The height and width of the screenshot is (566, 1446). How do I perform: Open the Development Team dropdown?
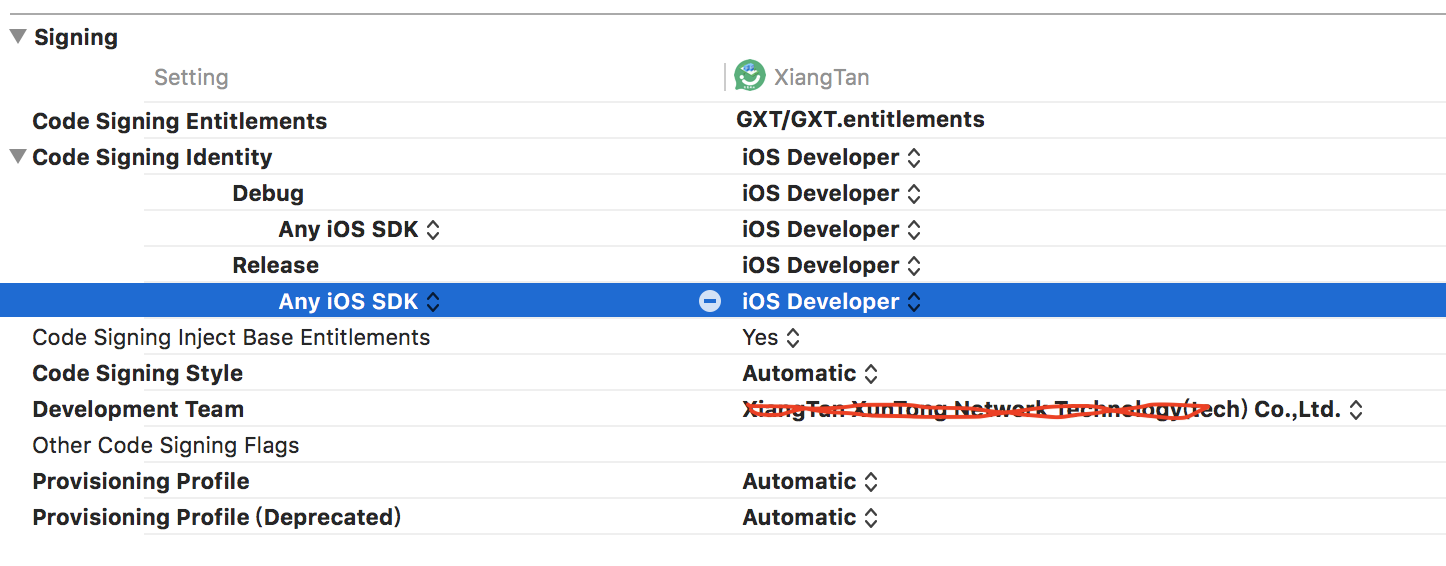pos(1053,409)
